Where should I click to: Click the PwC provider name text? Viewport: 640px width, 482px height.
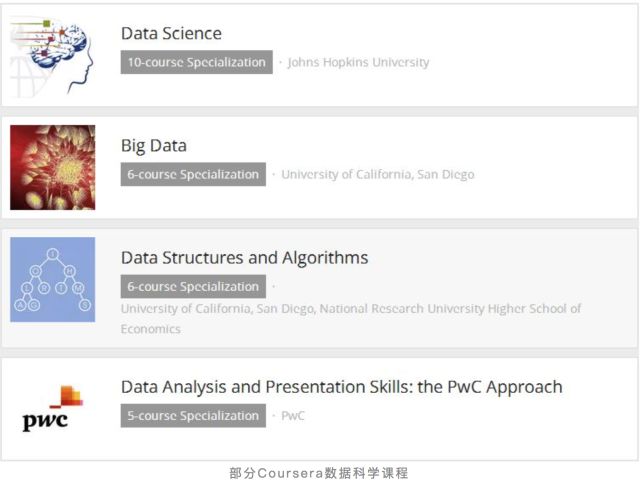[293, 415]
